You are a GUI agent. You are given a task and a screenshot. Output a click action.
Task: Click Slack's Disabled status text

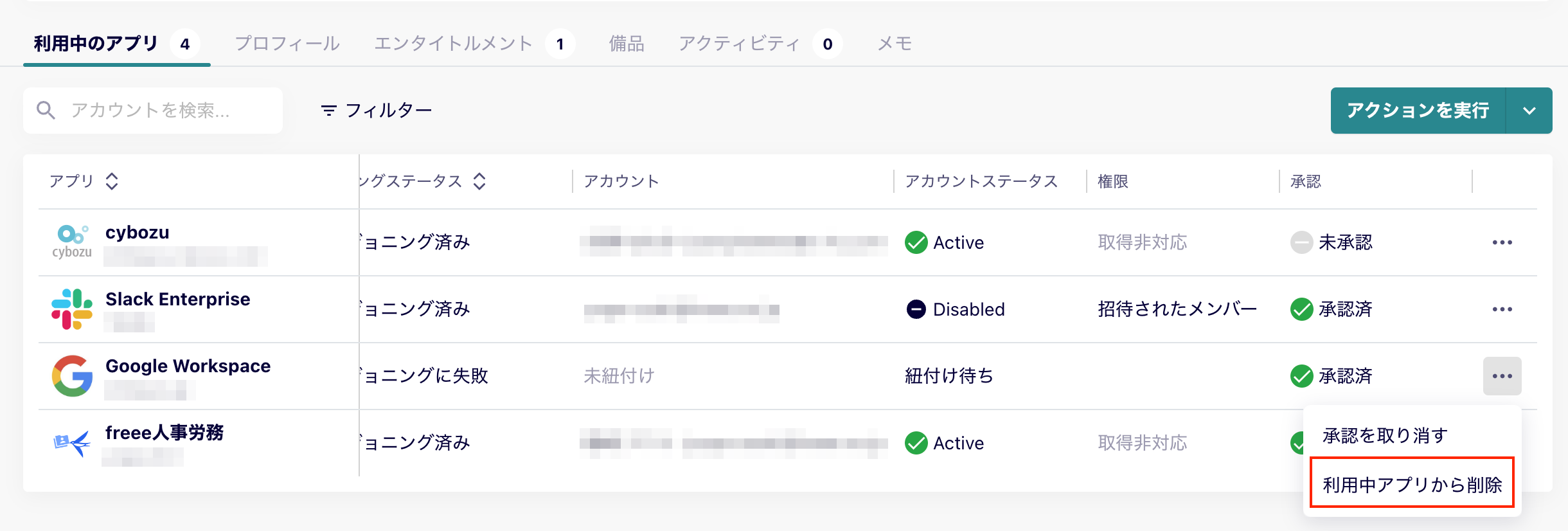pos(969,309)
